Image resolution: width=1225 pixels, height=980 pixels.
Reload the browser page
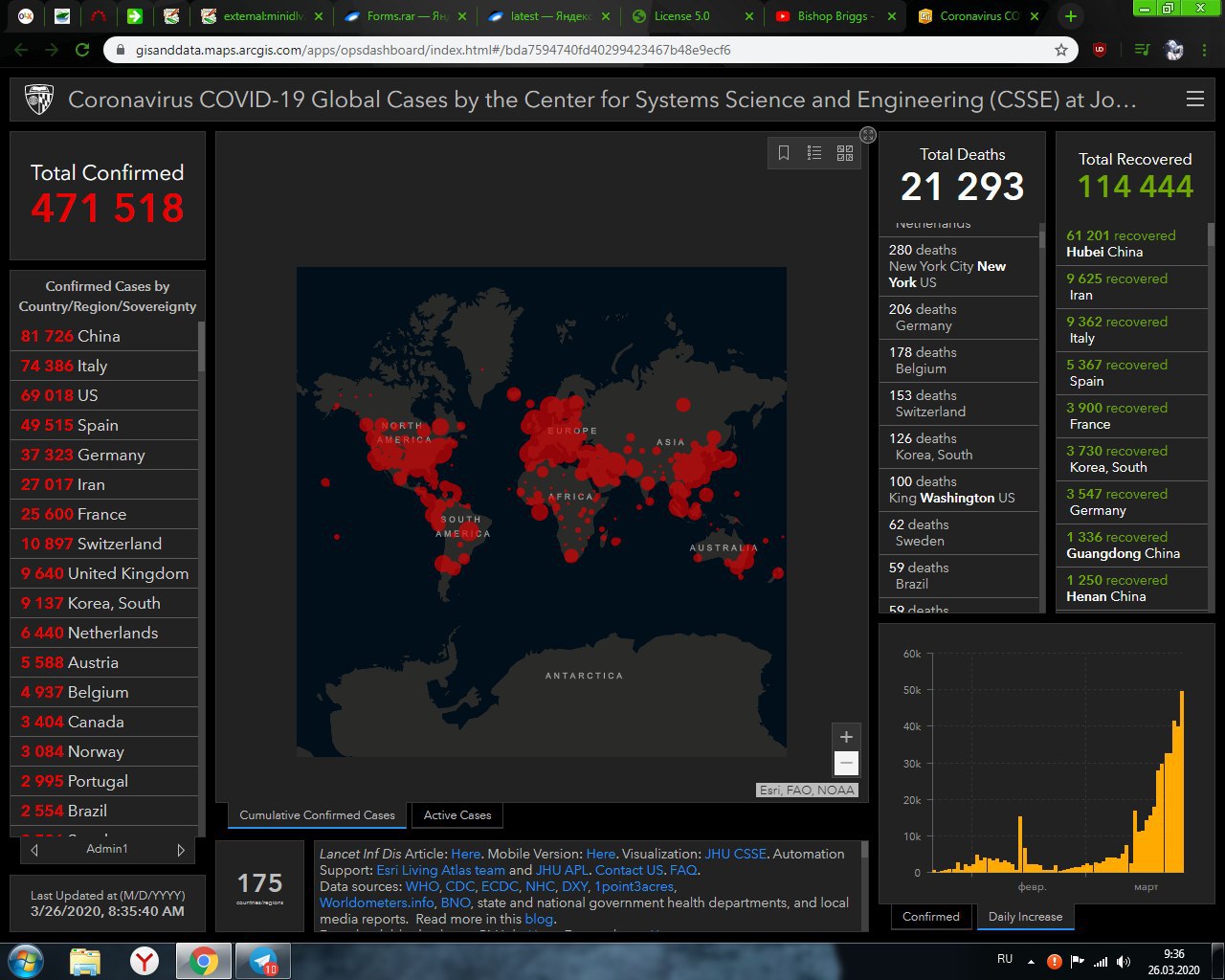pos(82,50)
